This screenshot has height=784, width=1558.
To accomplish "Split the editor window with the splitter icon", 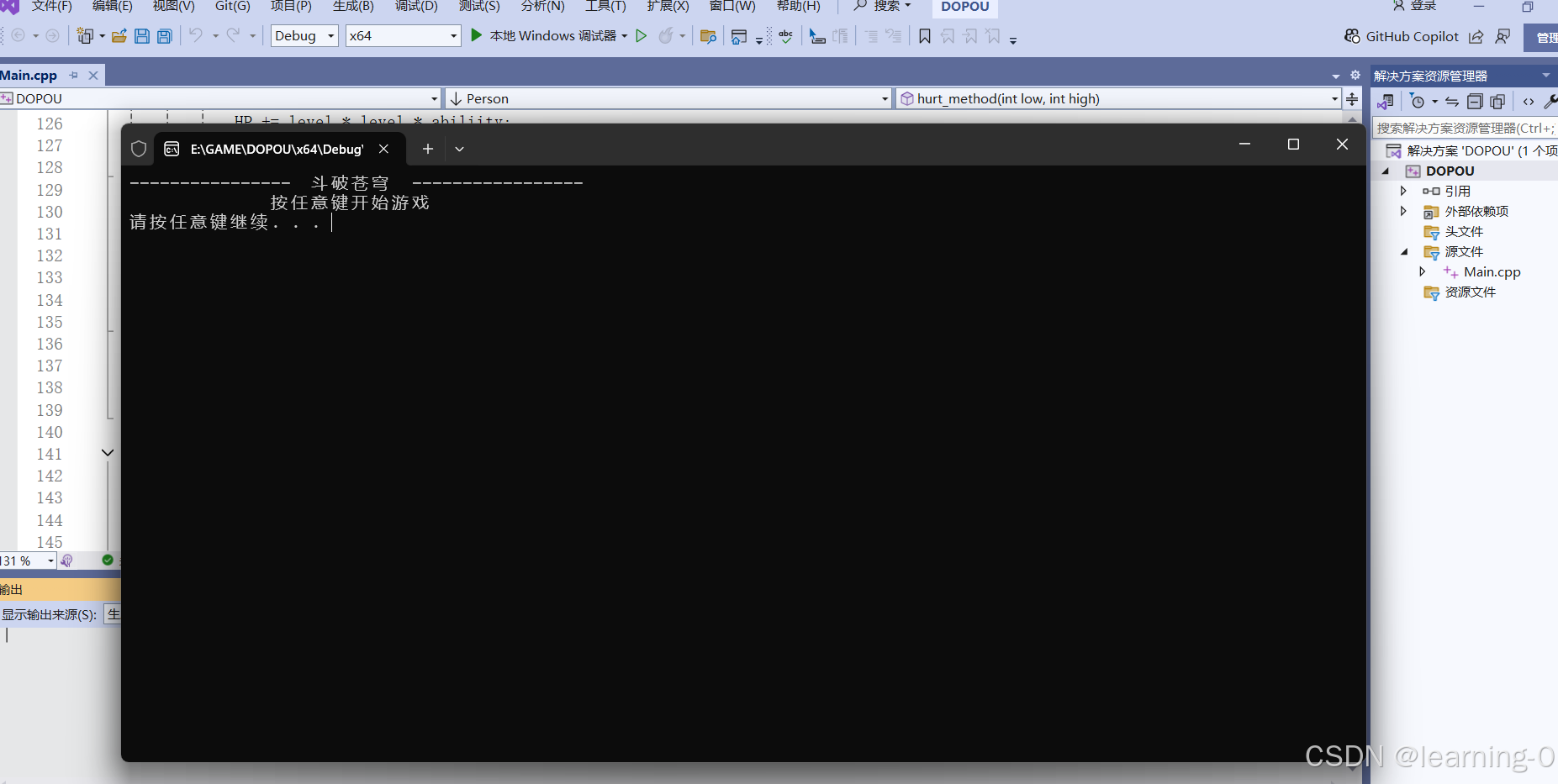I will (1352, 98).
